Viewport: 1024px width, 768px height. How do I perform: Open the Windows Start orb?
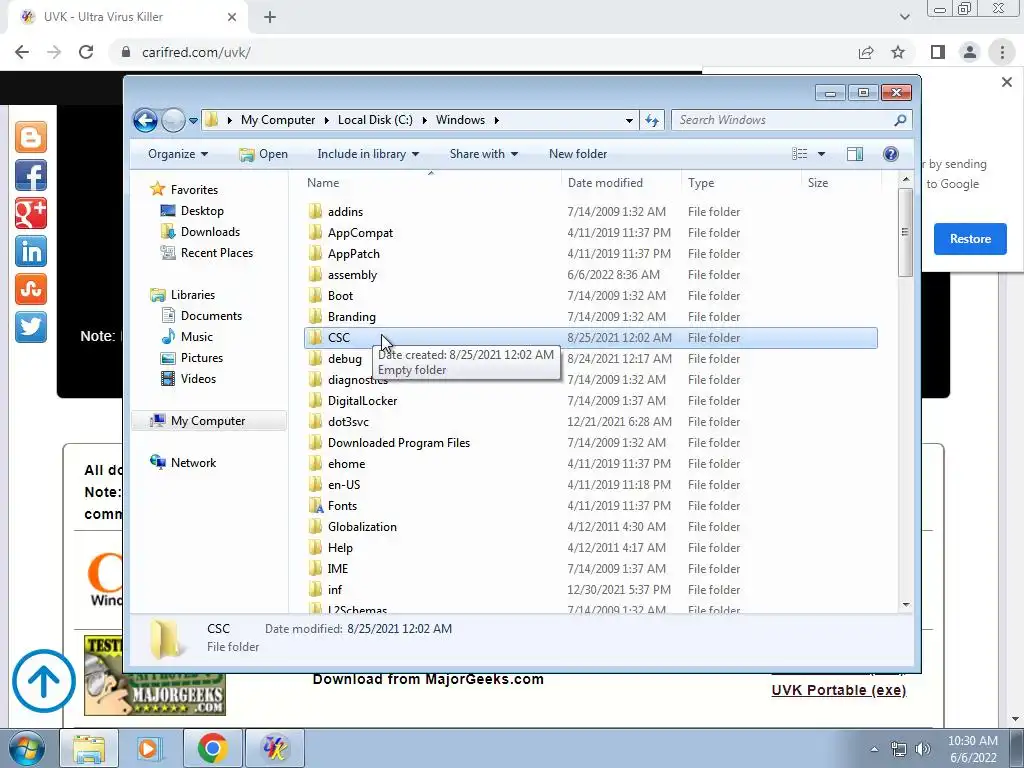click(x=26, y=748)
